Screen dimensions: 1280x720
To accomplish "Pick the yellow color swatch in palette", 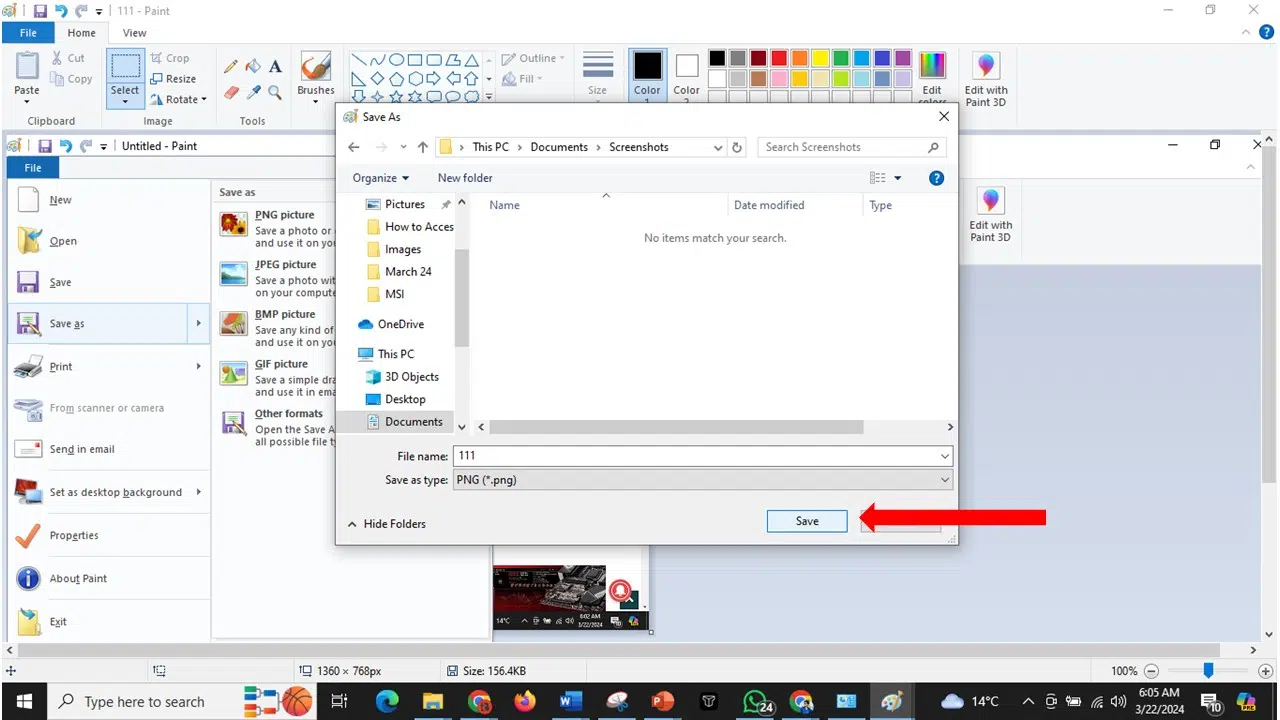I will click(x=821, y=58).
